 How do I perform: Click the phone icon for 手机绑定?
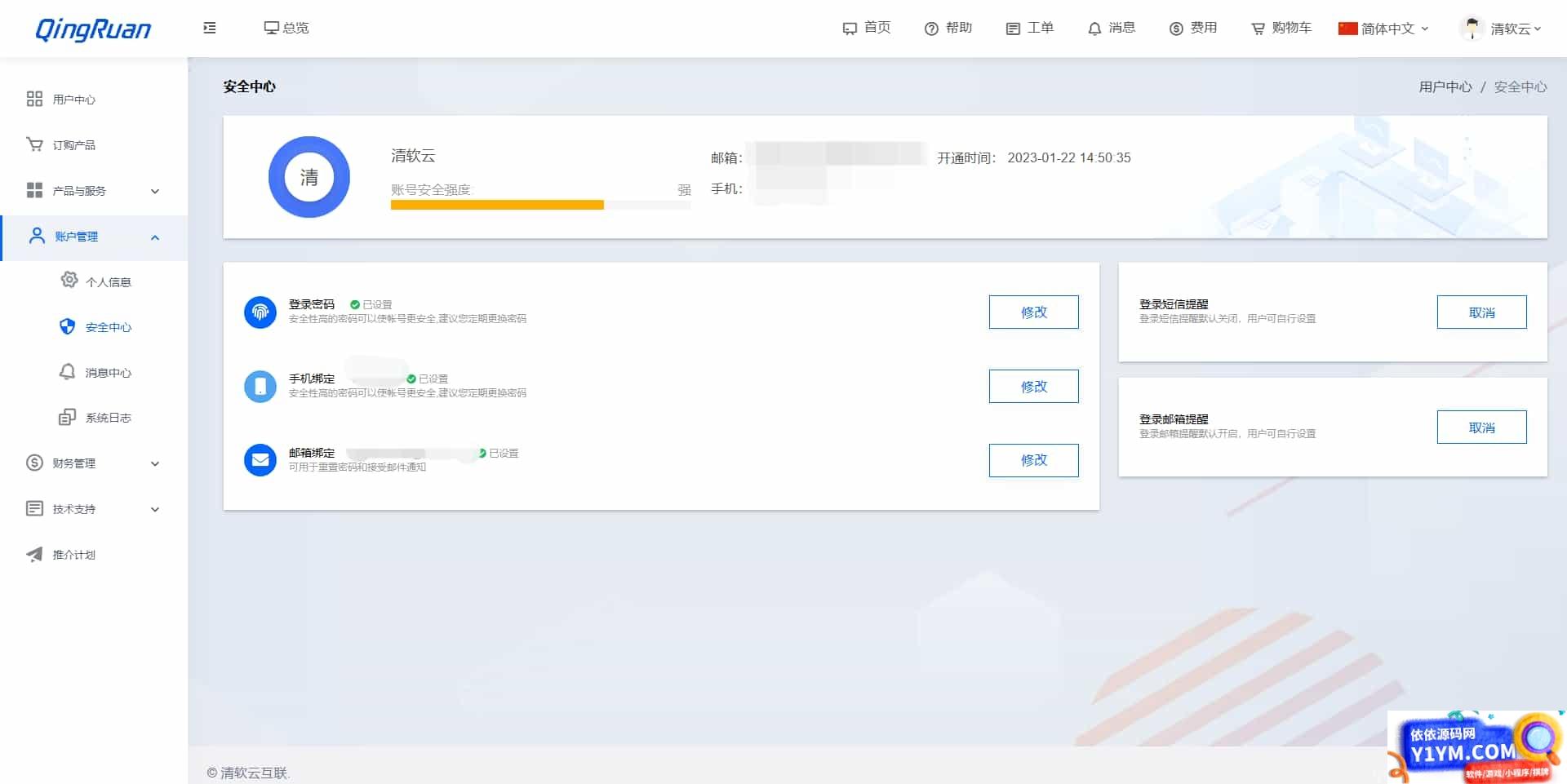click(260, 386)
